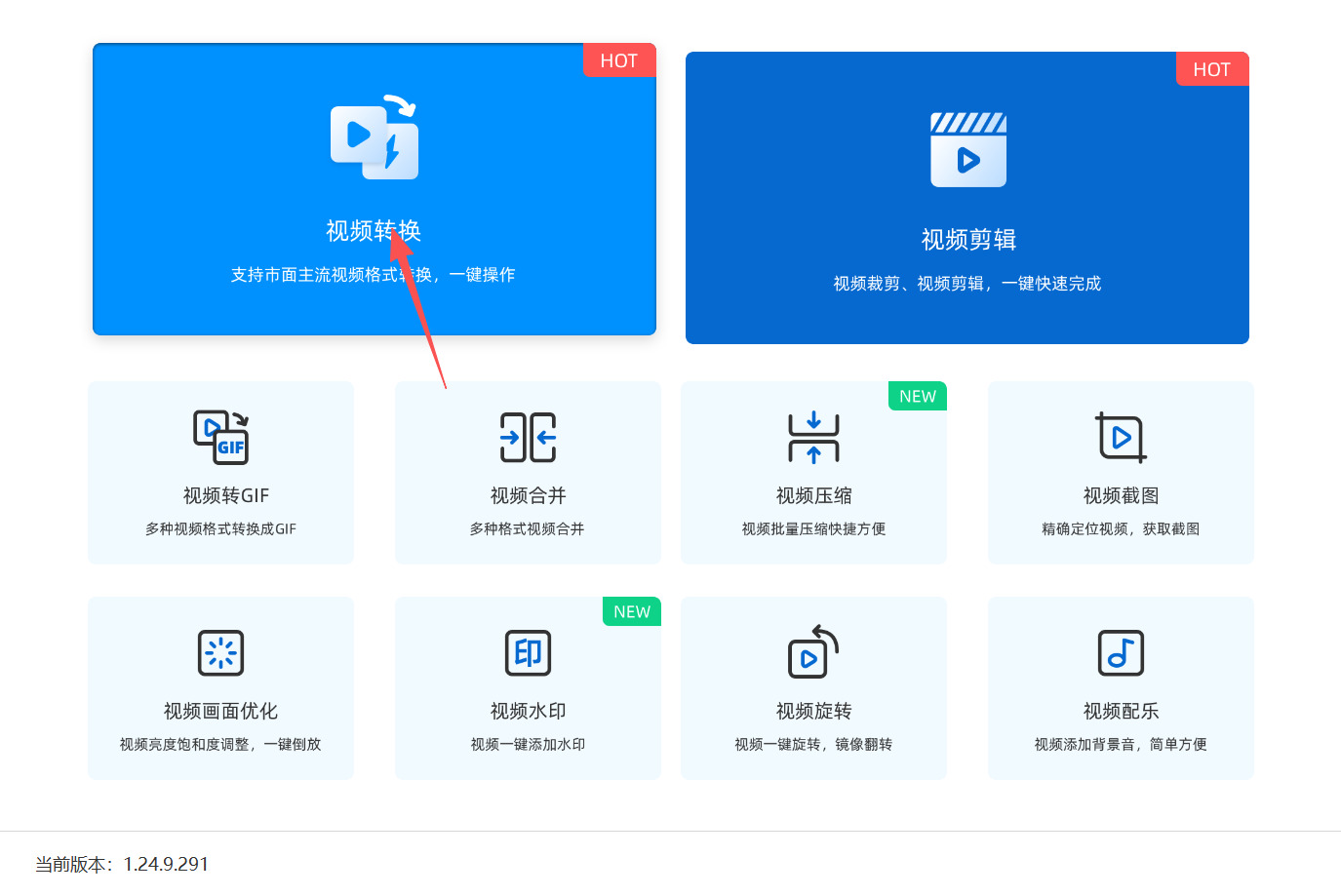Click the 视频旋转 card title
The height and width of the screenshot is (896, 1341).
tap(813, 711)
